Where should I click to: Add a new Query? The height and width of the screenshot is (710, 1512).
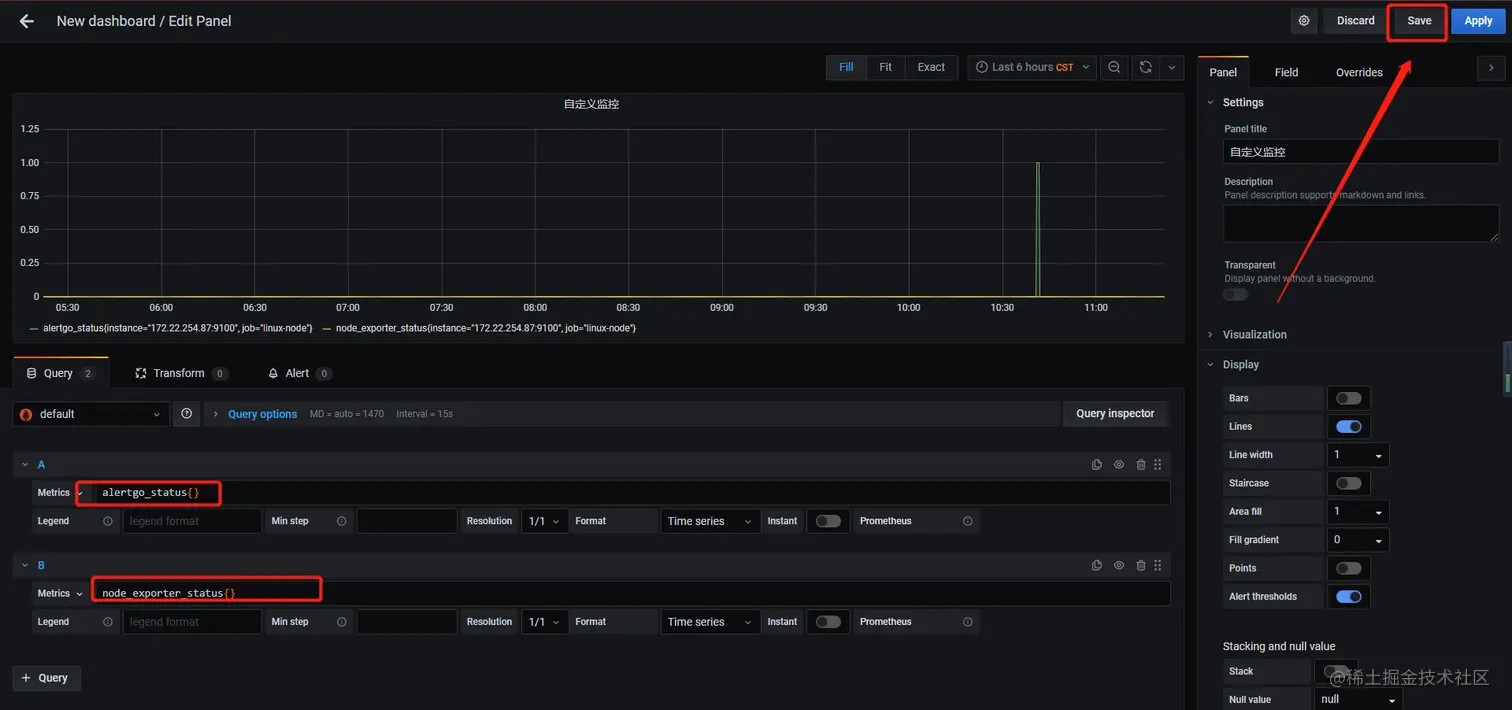pos(46,678)
